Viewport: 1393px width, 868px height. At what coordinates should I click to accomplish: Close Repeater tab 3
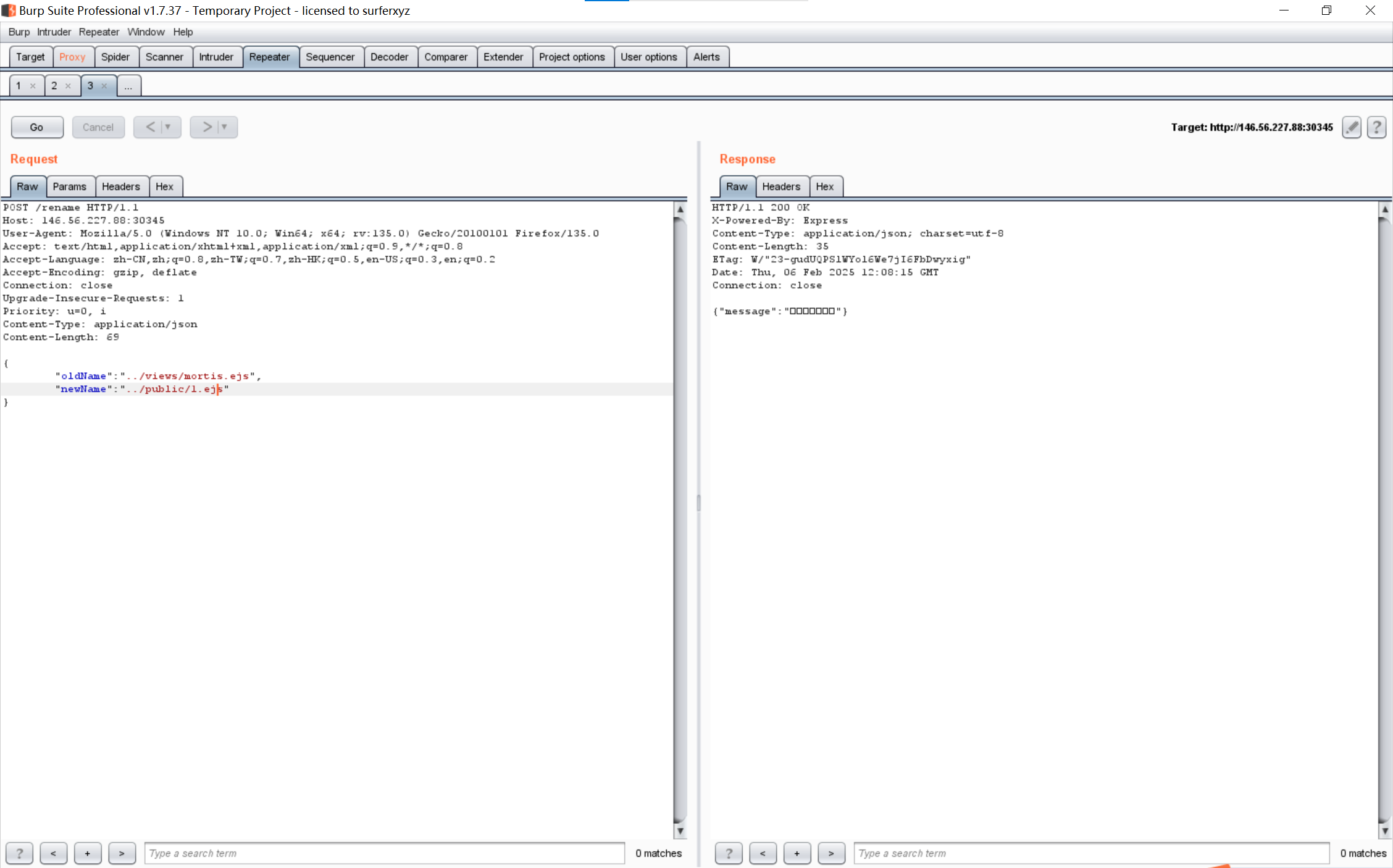(104, 86)
